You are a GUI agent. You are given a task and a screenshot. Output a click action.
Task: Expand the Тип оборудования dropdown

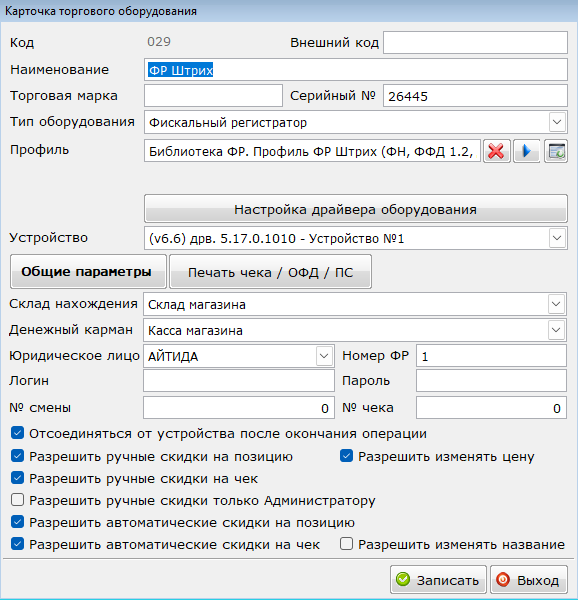[557, 122]
